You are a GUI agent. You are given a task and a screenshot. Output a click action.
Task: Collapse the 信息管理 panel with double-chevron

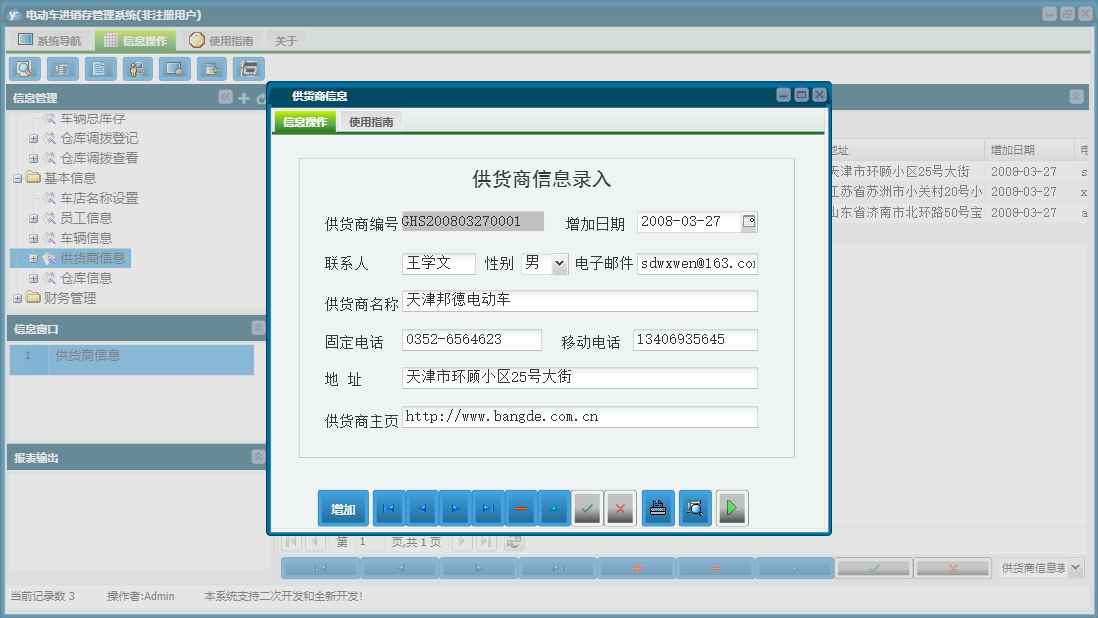click(225, 97)
